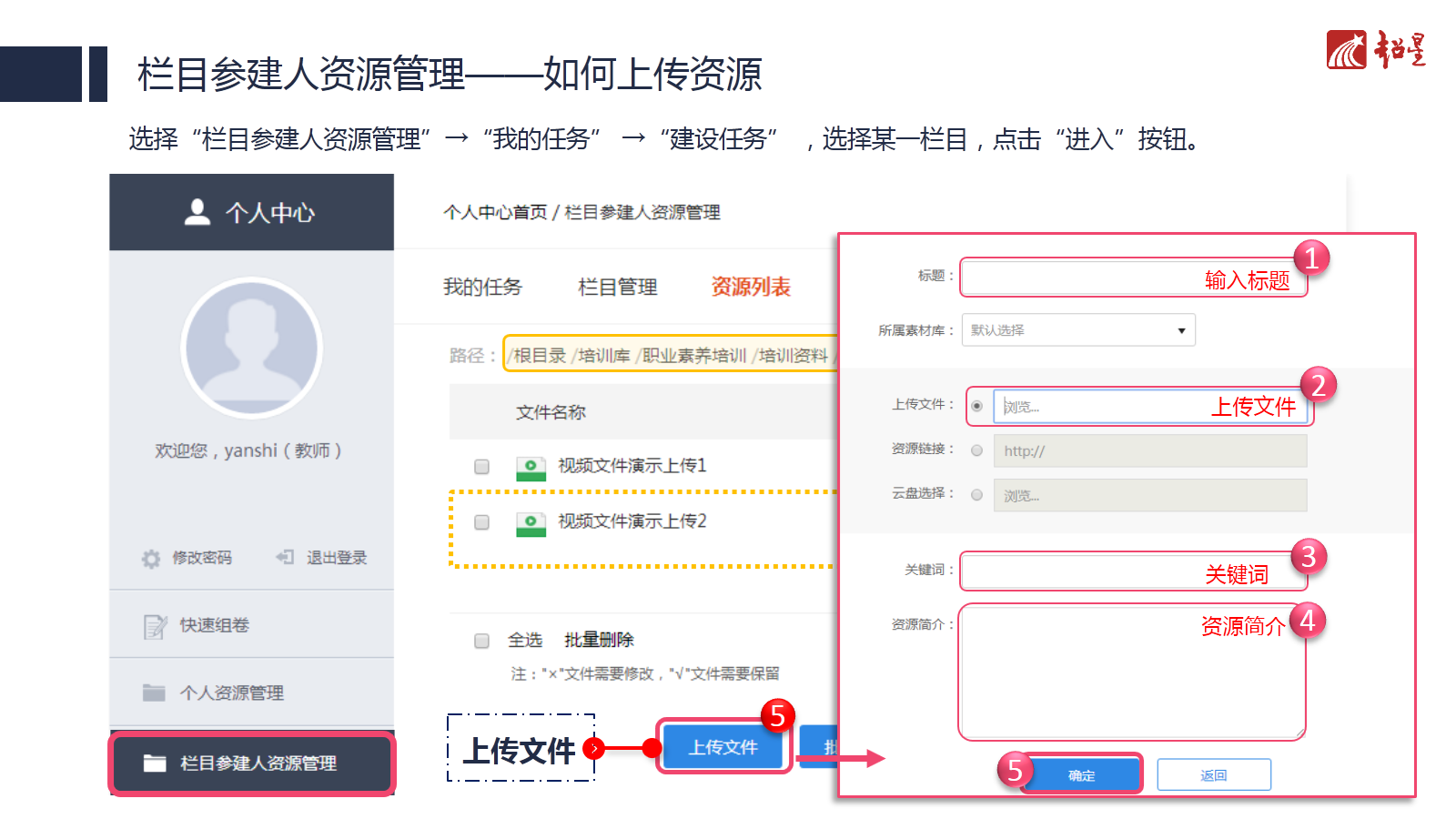Click the 返回 back button

pyautogui.click(x=1214, y=775)
